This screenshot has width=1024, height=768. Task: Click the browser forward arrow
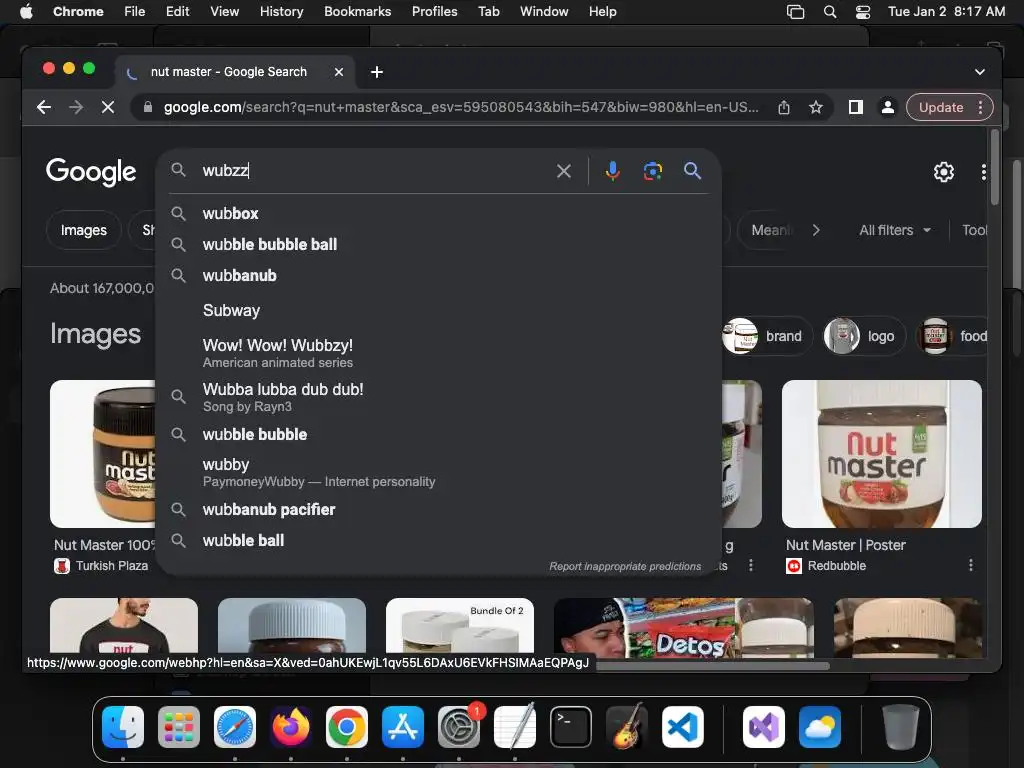[76, 107]
